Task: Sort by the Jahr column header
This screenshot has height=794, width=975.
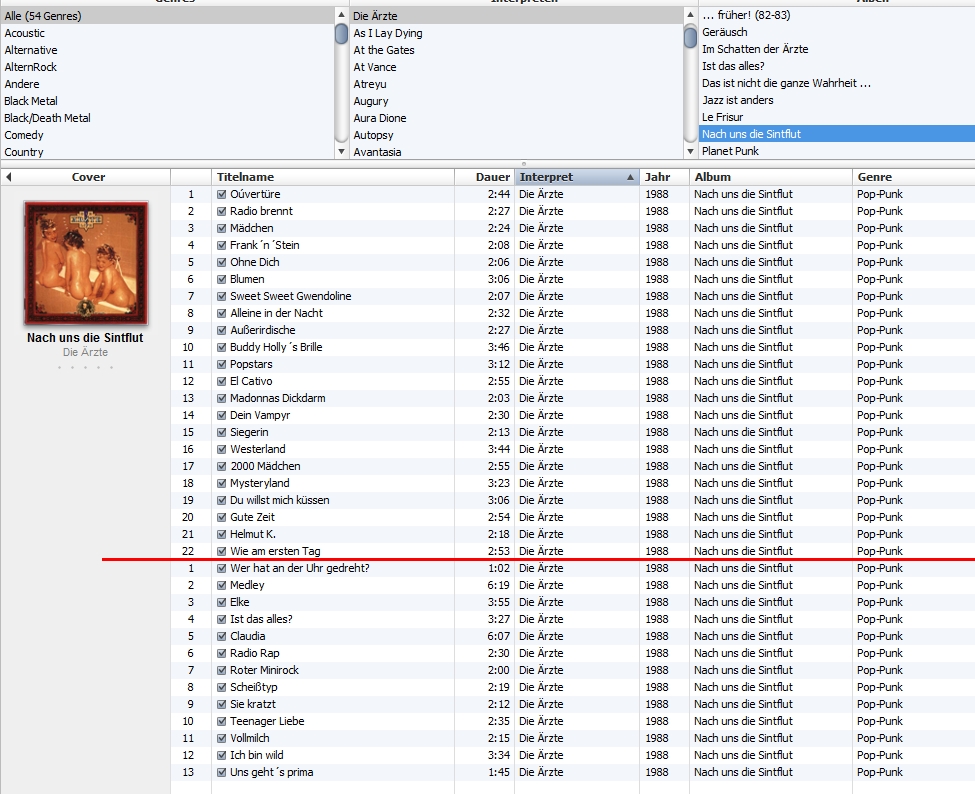Action: tap(665, 177)
